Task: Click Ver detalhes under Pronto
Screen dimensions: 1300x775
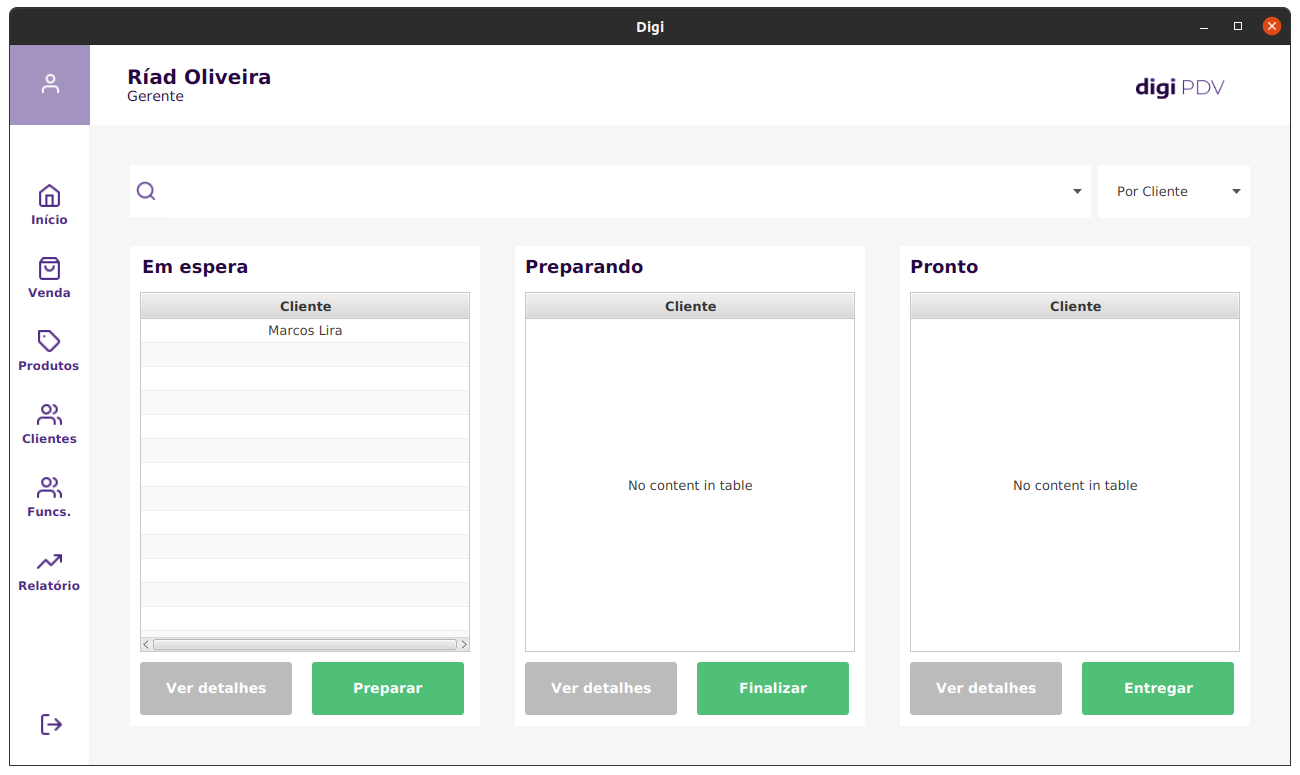Action: click(x=986, y=688)
